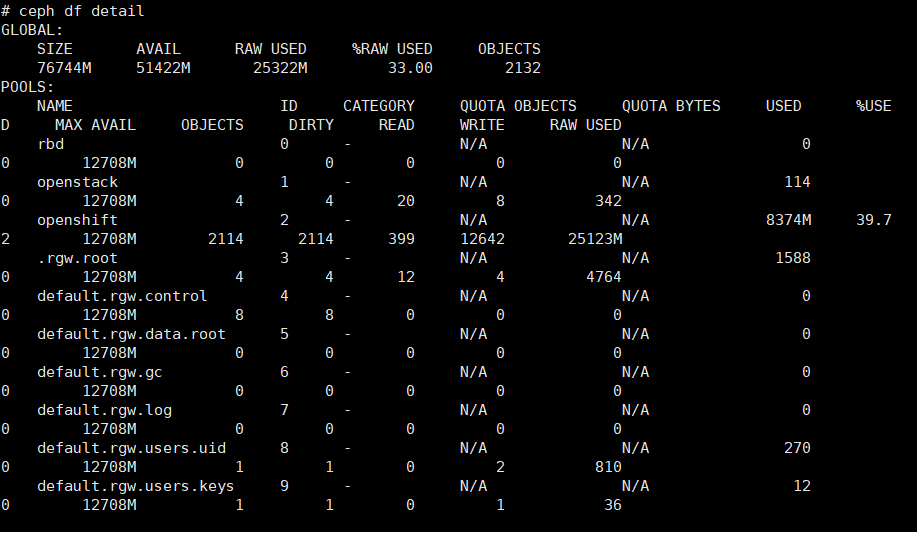Viewport: 917px width, 534px height.
Task: Click the %RAW USED value '33.00'
Action: click(411, 68)
